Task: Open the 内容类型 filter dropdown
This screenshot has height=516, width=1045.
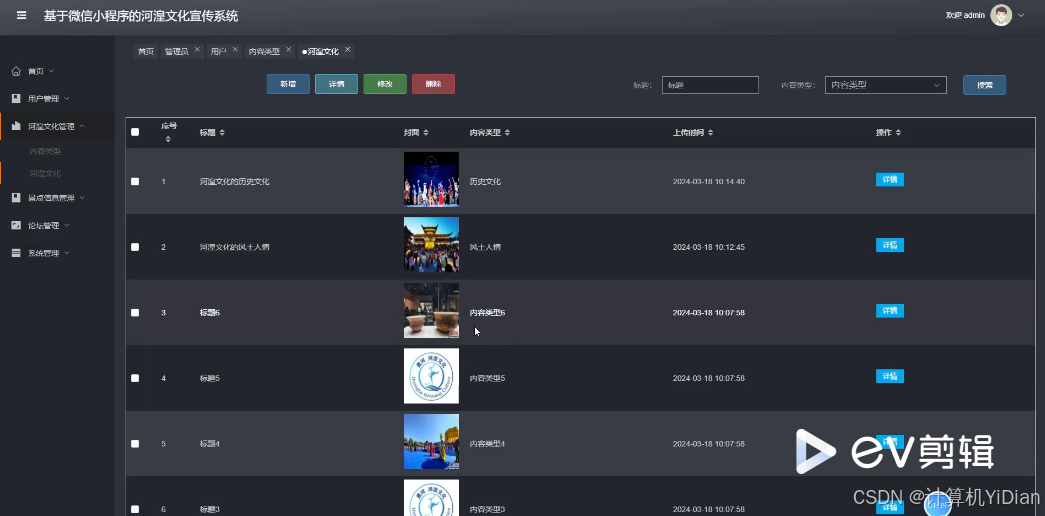Action: (x=886, y=85)
